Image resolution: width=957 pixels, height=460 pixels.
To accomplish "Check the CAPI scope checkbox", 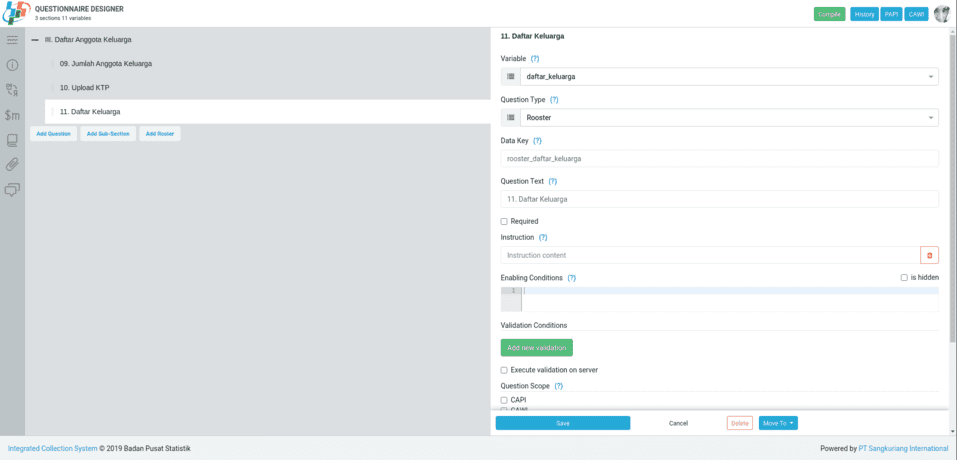I will click(x=504, y=400).
